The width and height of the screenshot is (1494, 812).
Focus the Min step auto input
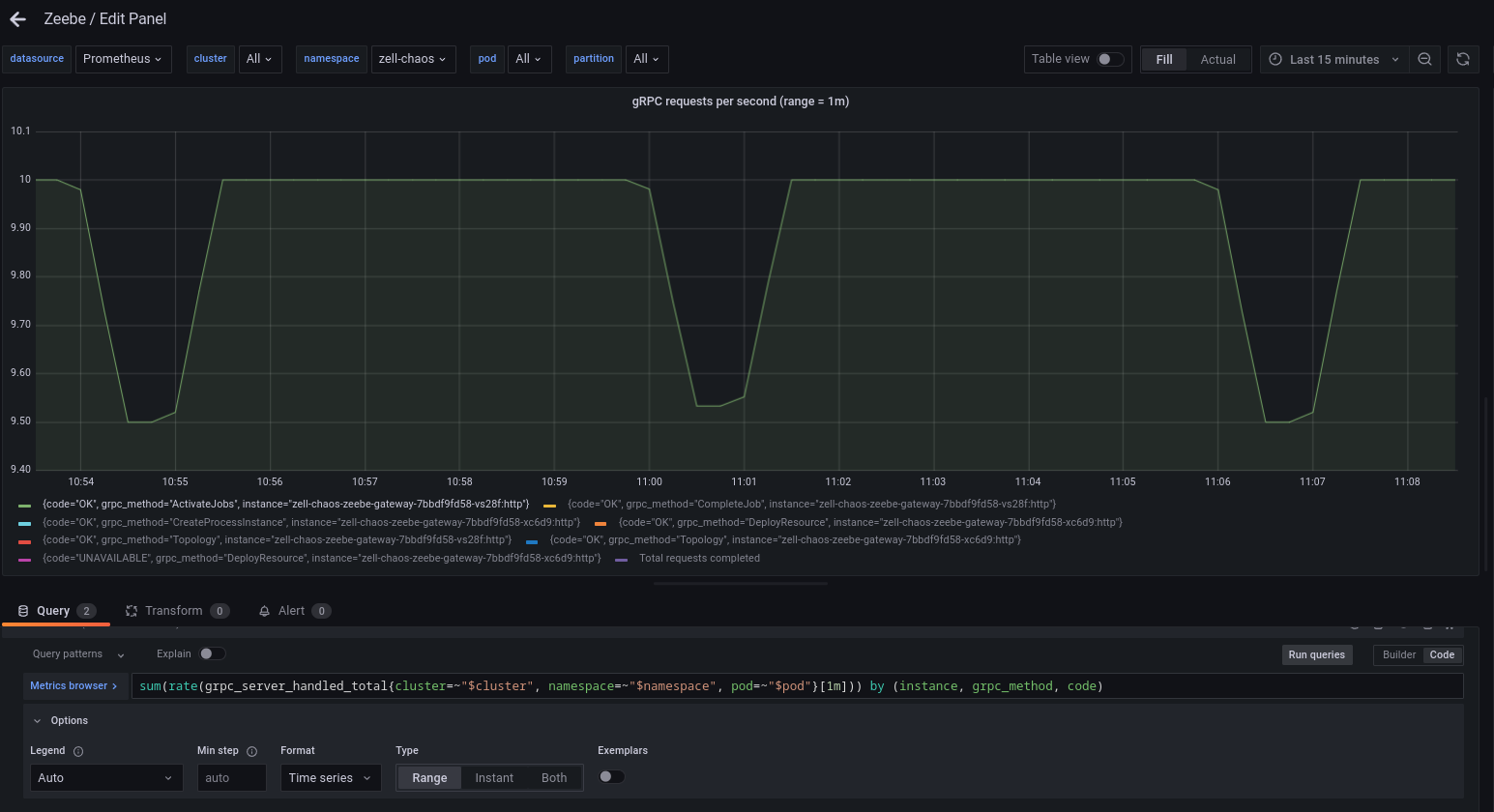click(232, 778)
